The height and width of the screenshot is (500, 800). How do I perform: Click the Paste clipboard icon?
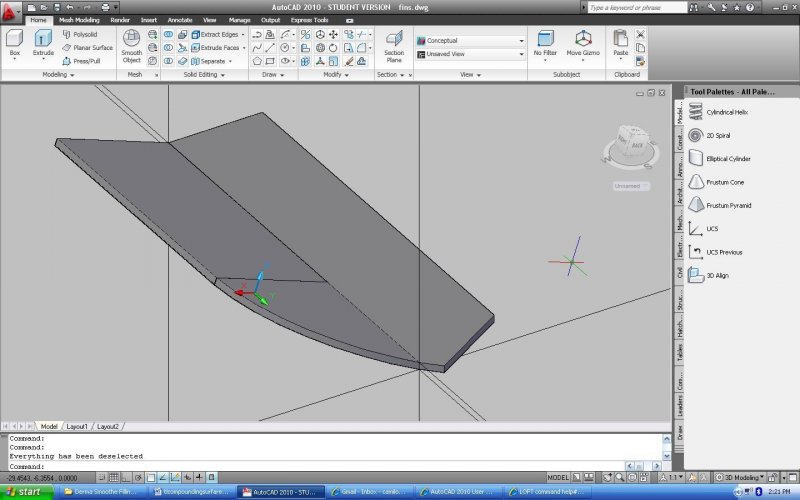coord(620,40)
